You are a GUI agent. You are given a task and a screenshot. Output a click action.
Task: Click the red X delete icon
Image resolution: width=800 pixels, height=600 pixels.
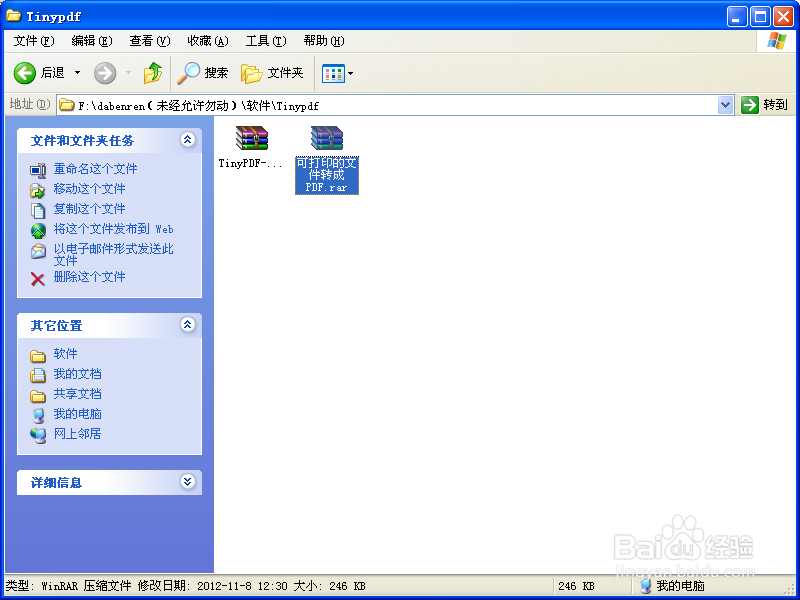click(x=38, y=279)
